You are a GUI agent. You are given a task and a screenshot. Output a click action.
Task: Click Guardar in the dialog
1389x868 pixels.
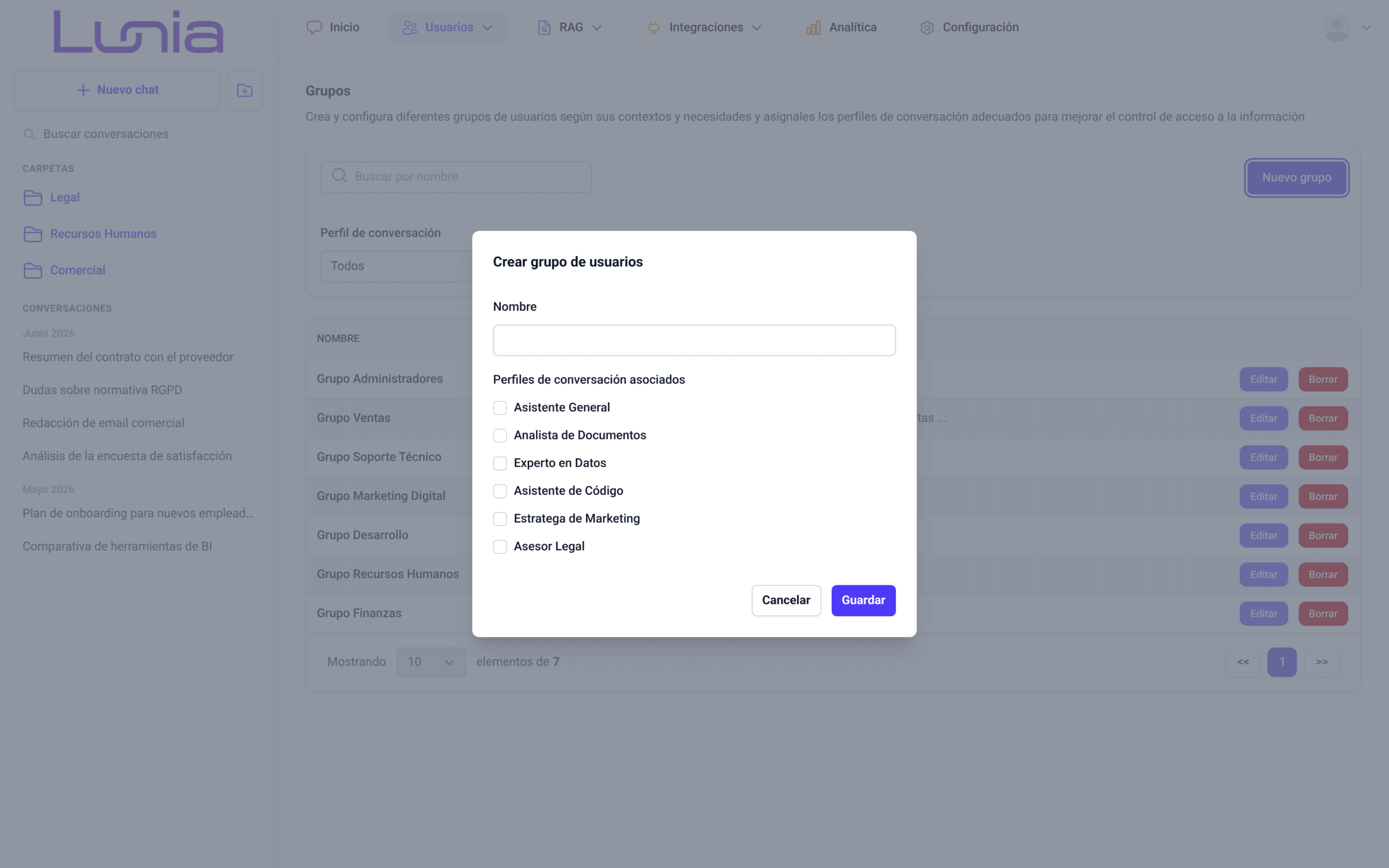[863, 601]
